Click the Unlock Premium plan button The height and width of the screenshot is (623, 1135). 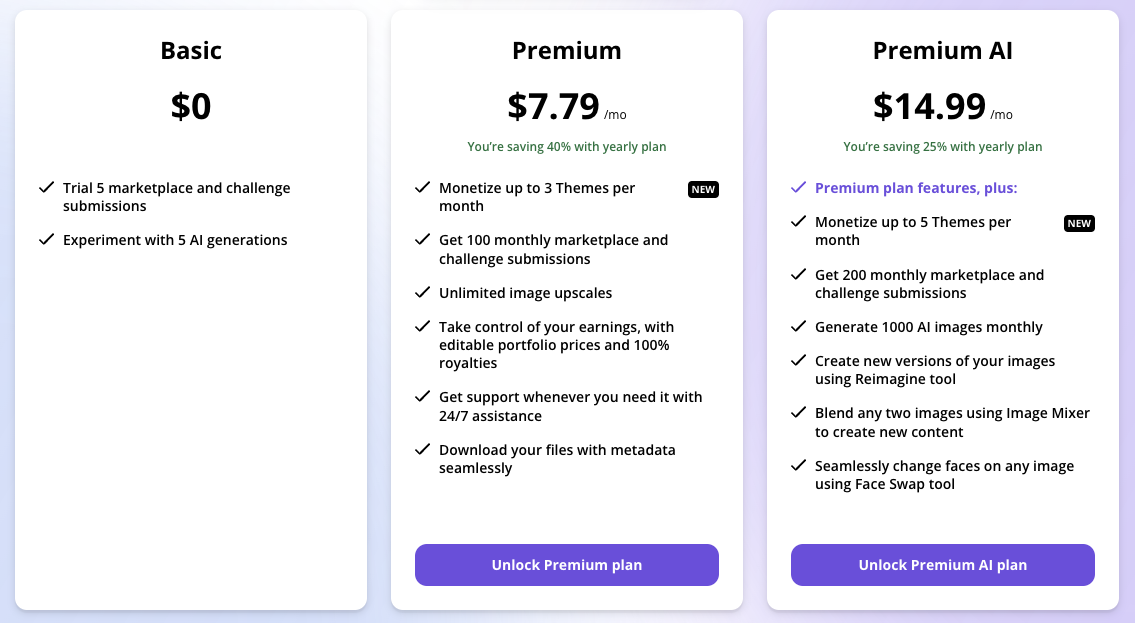(x=566, y=565)
